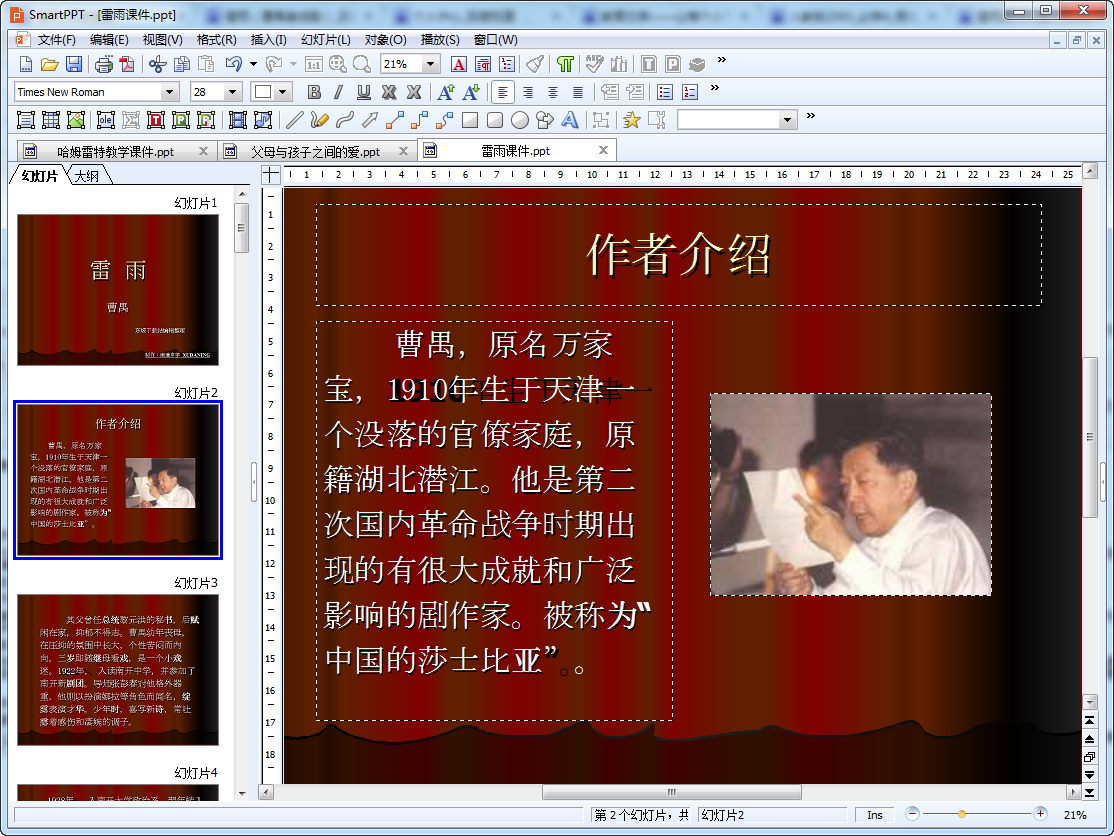The image size is (1114, 836).
Task: Open the font size dropdown
Action: [232, 92]
